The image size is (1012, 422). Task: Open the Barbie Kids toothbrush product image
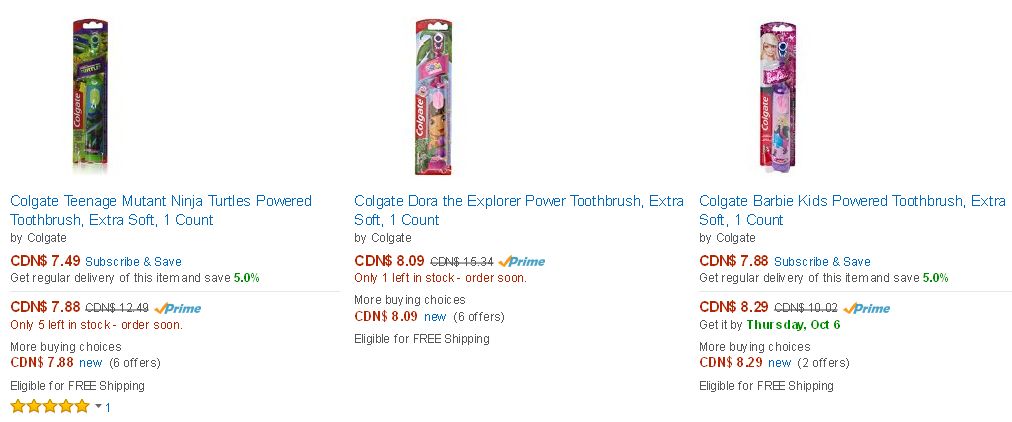(x=776, y=97)
